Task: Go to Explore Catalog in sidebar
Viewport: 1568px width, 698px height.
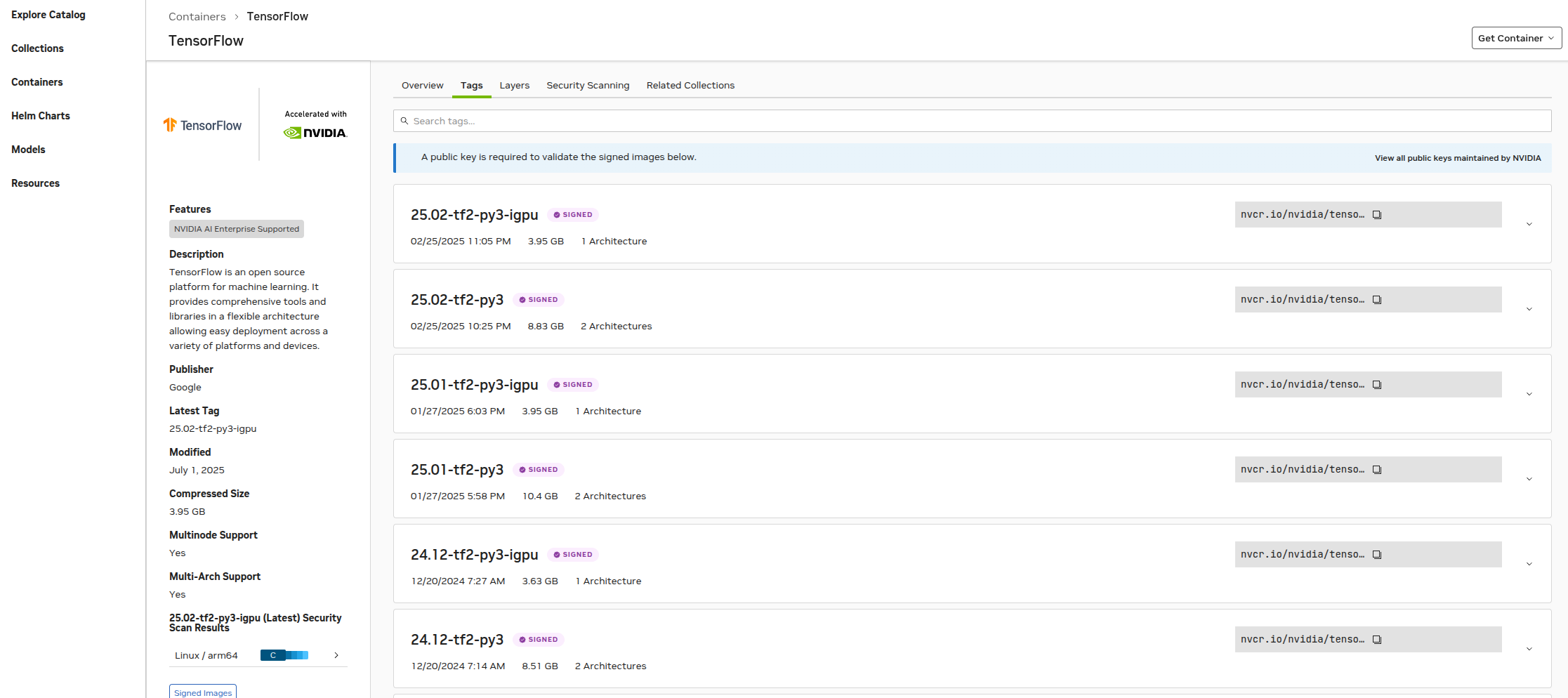Action: pyautogui.click(x=48, y=15)
